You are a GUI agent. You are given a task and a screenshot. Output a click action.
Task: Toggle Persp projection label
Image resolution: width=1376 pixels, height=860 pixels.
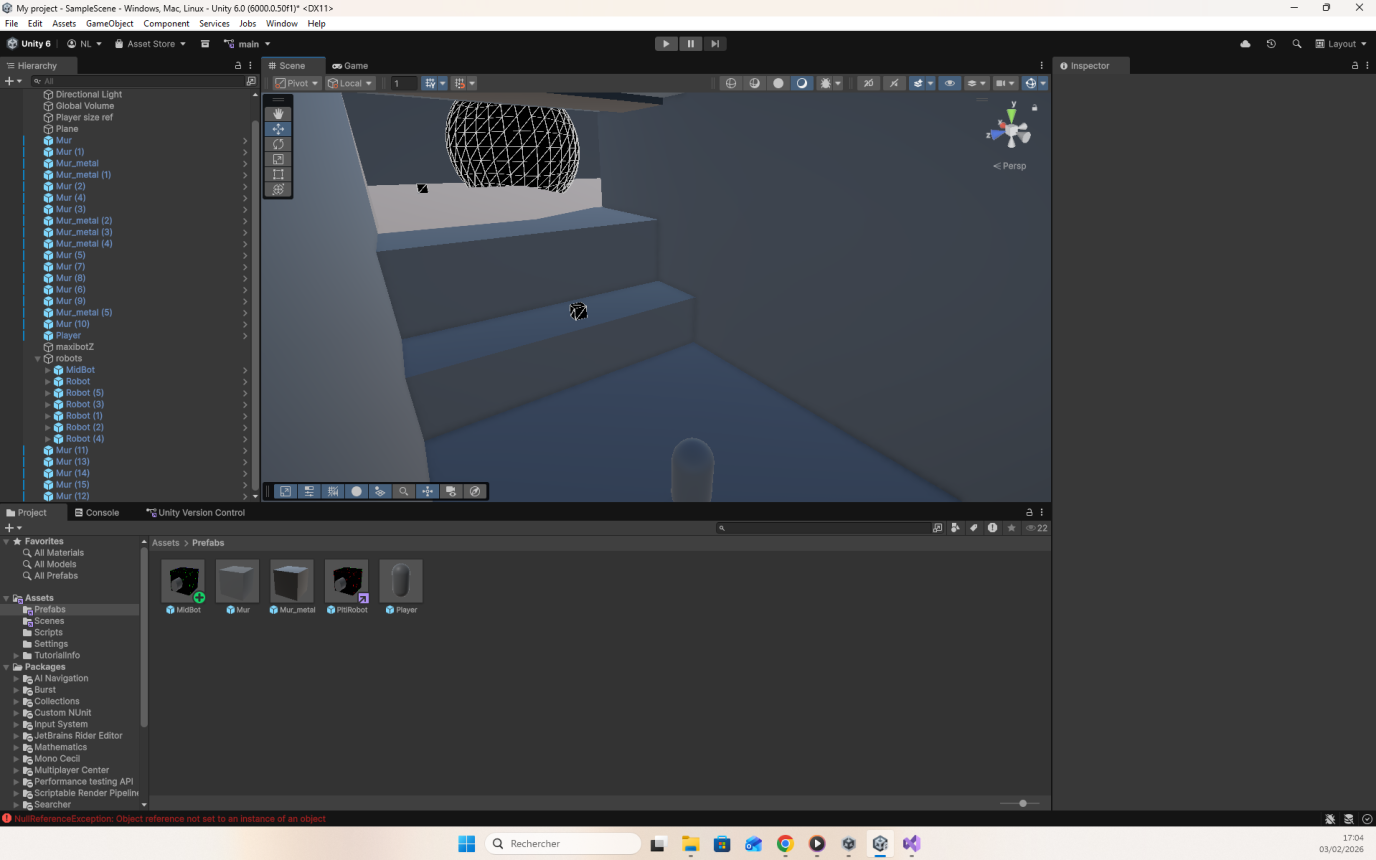(1010, 166)
